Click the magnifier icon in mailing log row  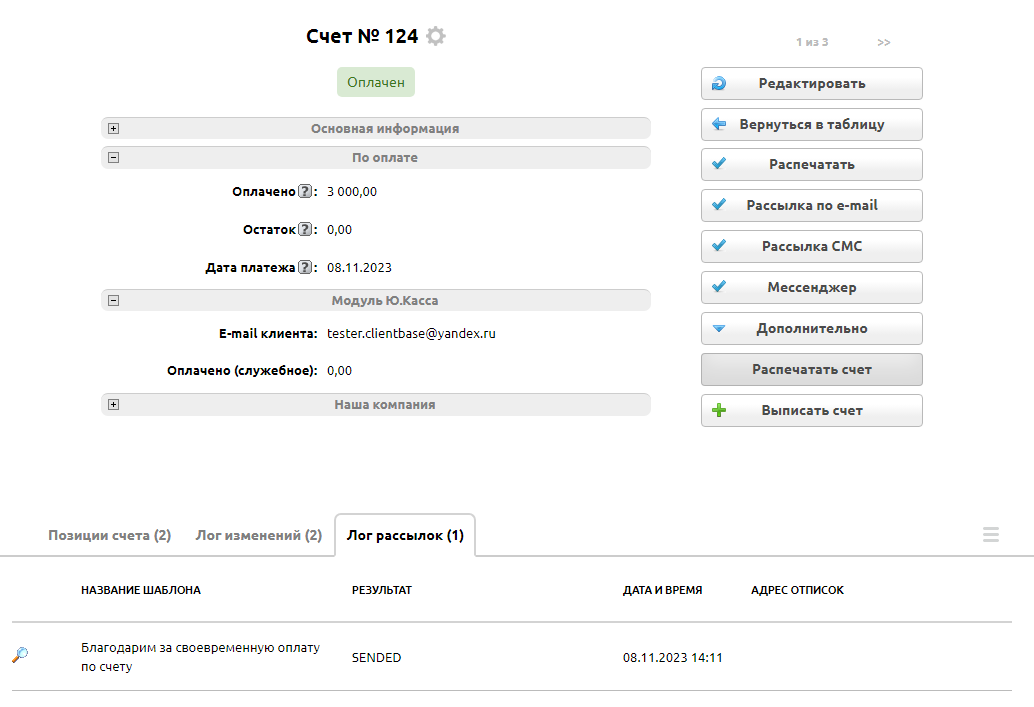pyautogui.click(x=20, y=655)
